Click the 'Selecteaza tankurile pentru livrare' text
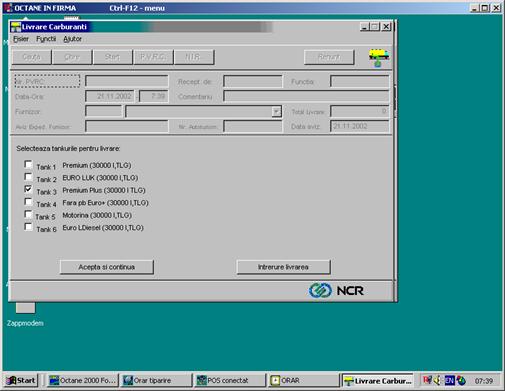Image resolution: width=505 pixels, height=391 pixels. [x=68, y=149]
